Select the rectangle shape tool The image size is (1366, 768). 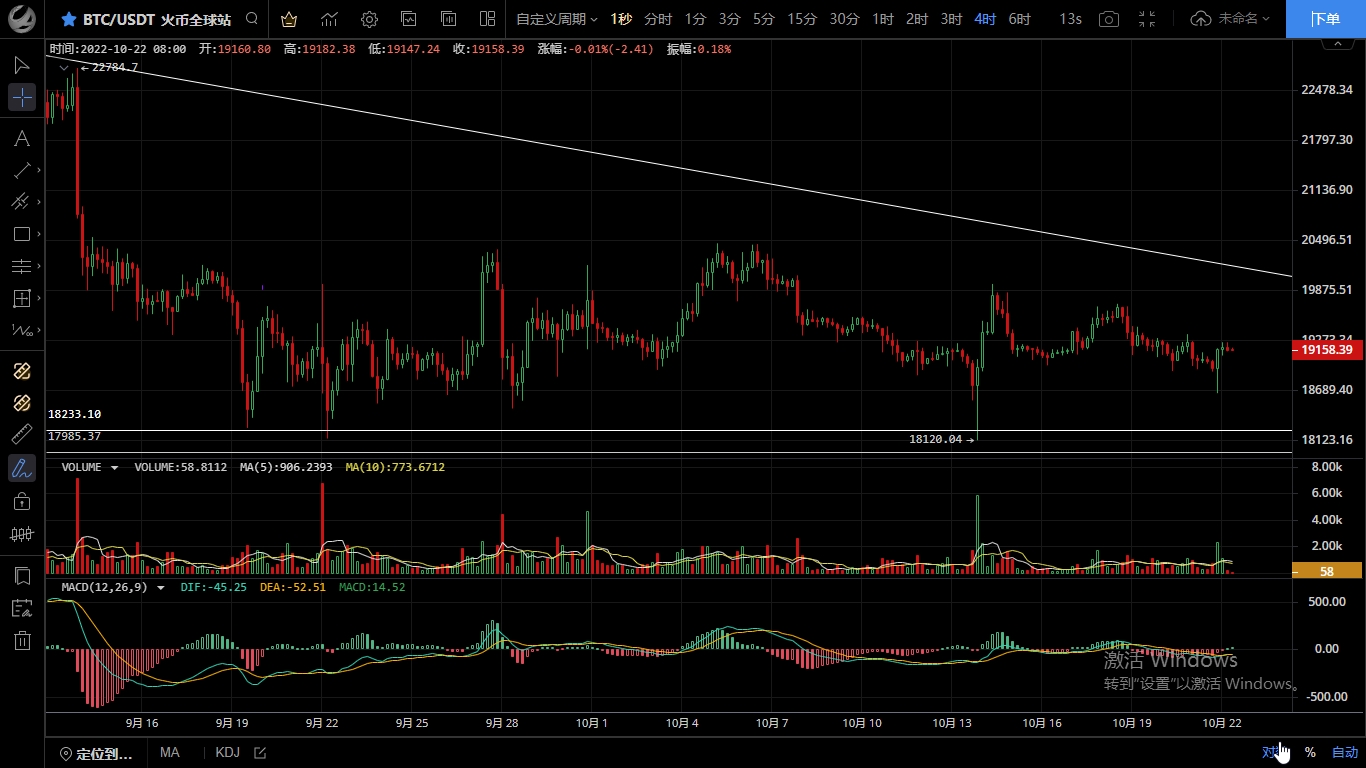(x=21, y=234)
